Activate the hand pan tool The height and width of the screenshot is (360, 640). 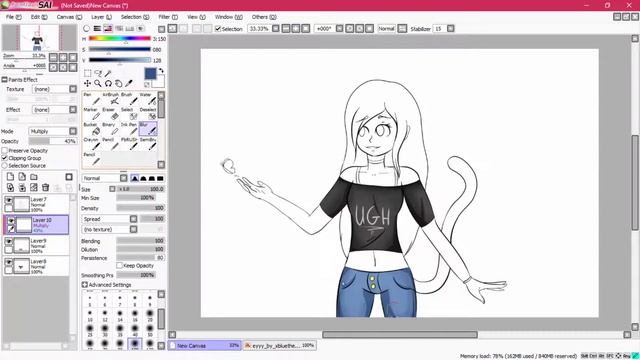click(119, 83)
